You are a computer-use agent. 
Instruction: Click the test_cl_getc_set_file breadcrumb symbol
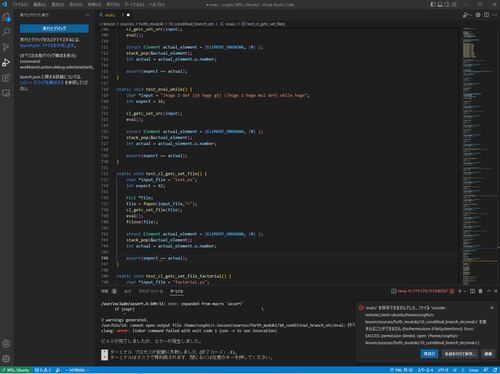point(263,24)
